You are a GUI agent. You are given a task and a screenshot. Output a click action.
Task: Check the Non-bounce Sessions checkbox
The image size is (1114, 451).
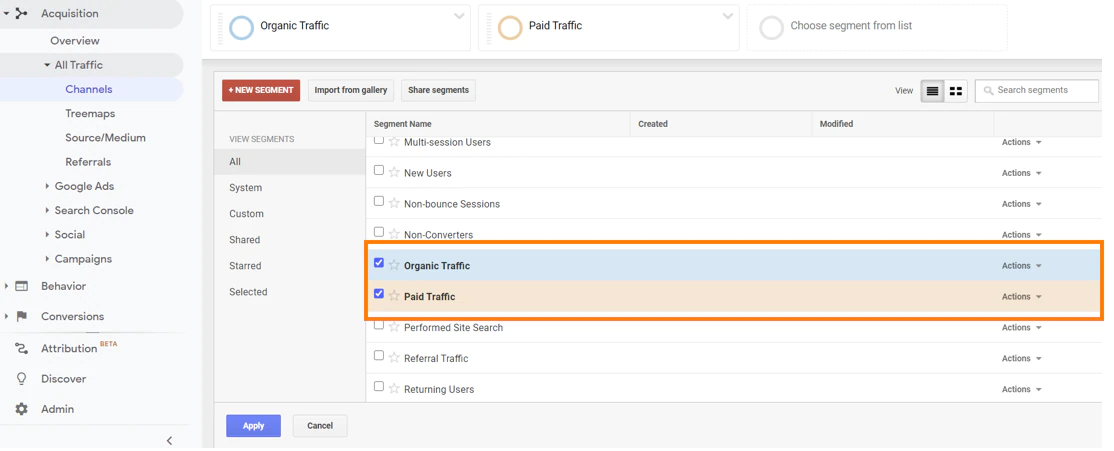tap(379, 201)
